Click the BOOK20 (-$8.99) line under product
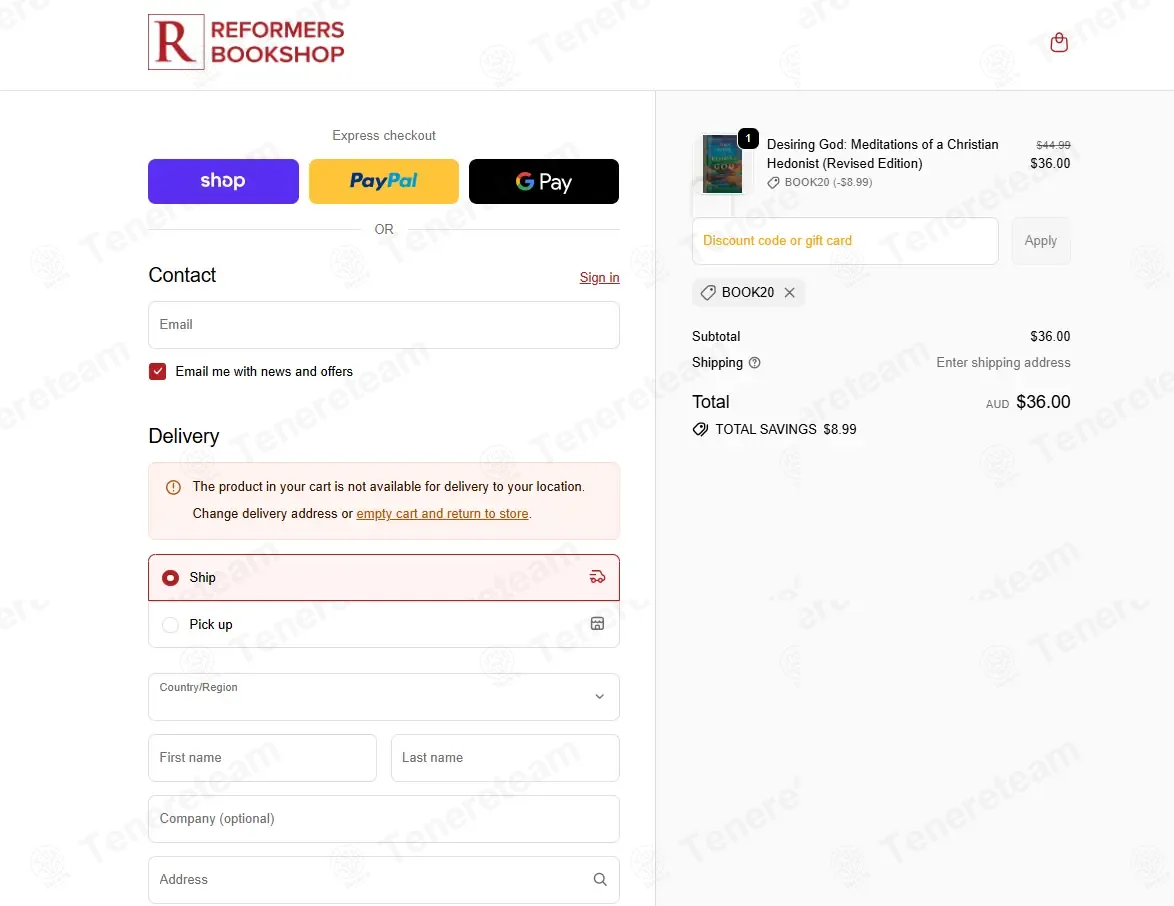The image size is (1174, 906). pos(820,182)
